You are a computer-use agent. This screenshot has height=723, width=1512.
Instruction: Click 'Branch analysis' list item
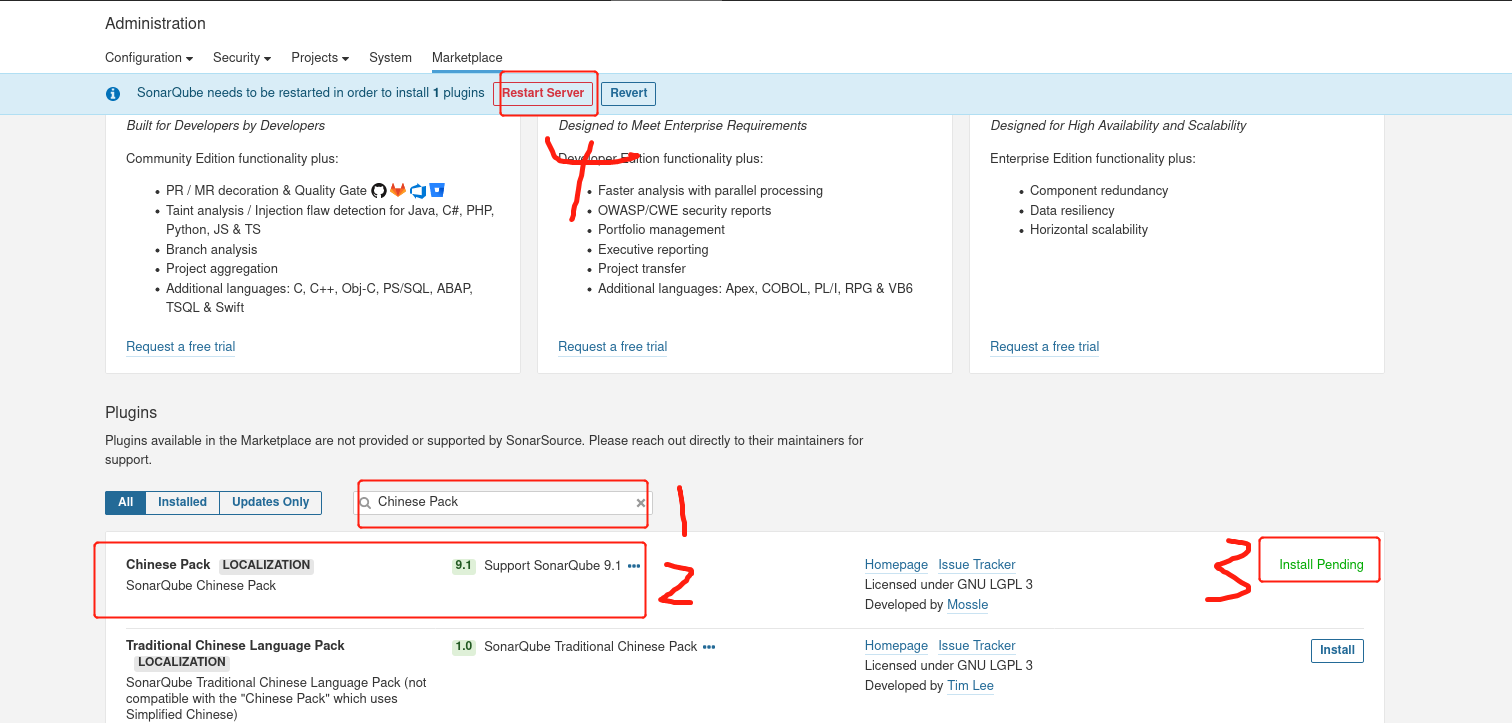[x=212, y=250]
